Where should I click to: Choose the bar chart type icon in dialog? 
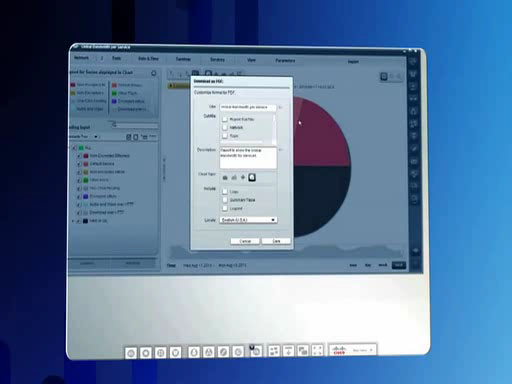234,178
